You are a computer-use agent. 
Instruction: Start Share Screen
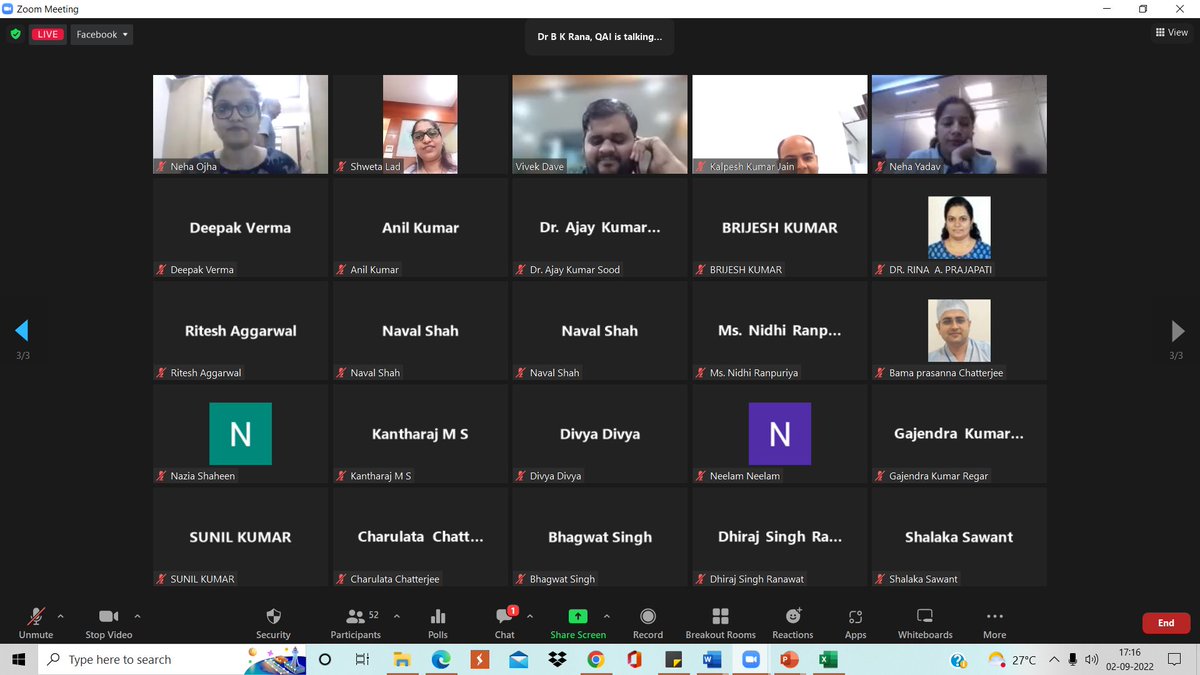[x=578, y=622]
